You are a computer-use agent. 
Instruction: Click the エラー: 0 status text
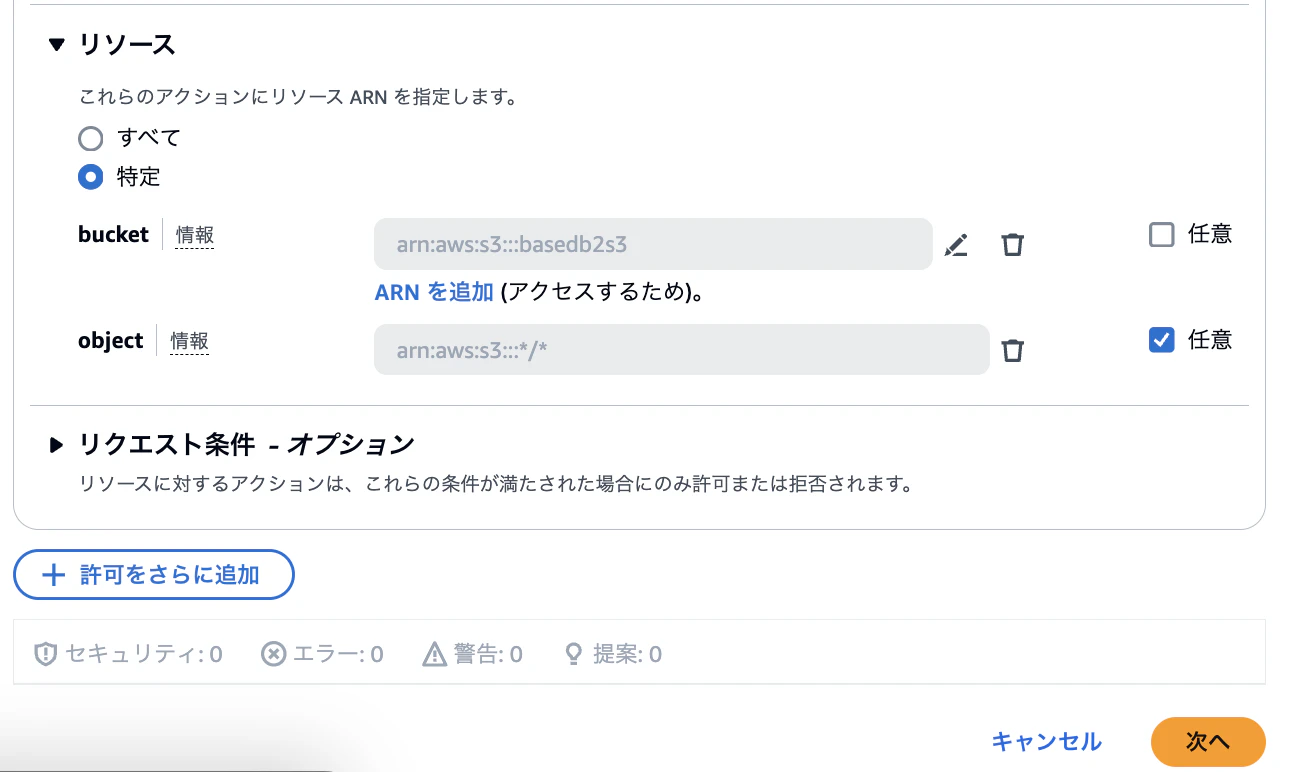[338, 655]
